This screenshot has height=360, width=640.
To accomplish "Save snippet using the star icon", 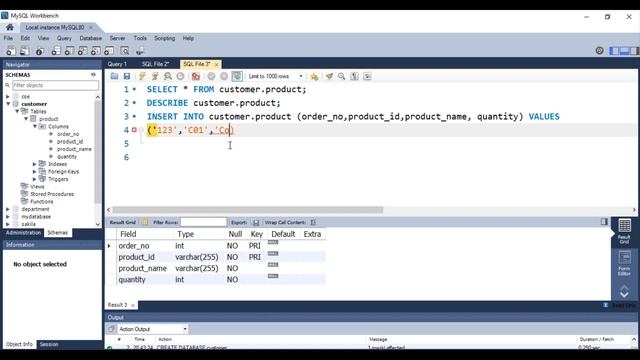I will (x=314, y=76).
